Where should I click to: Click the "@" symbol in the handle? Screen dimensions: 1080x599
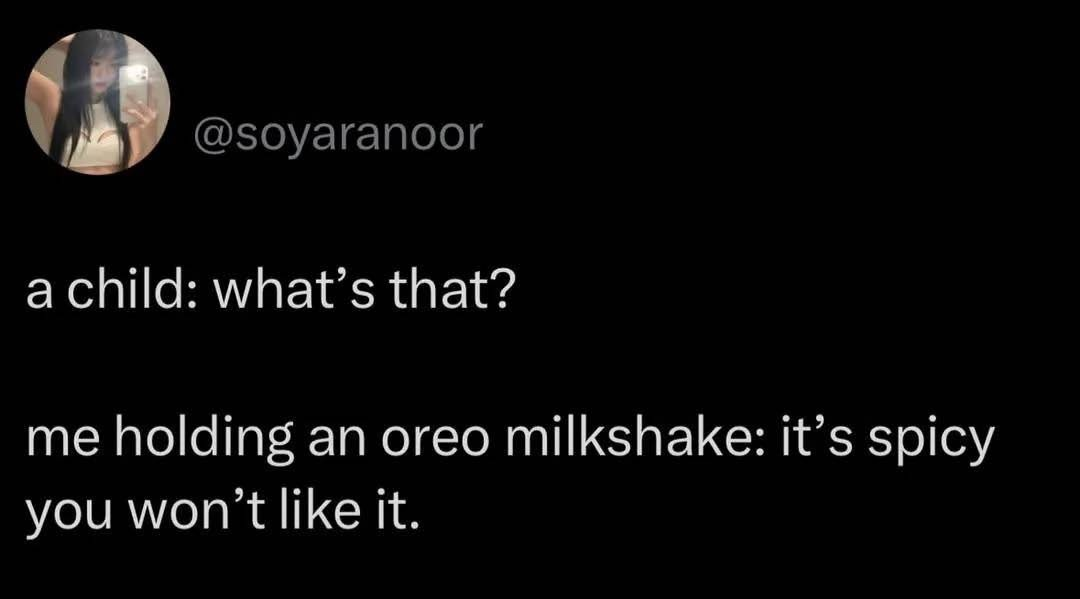(212, 133)
